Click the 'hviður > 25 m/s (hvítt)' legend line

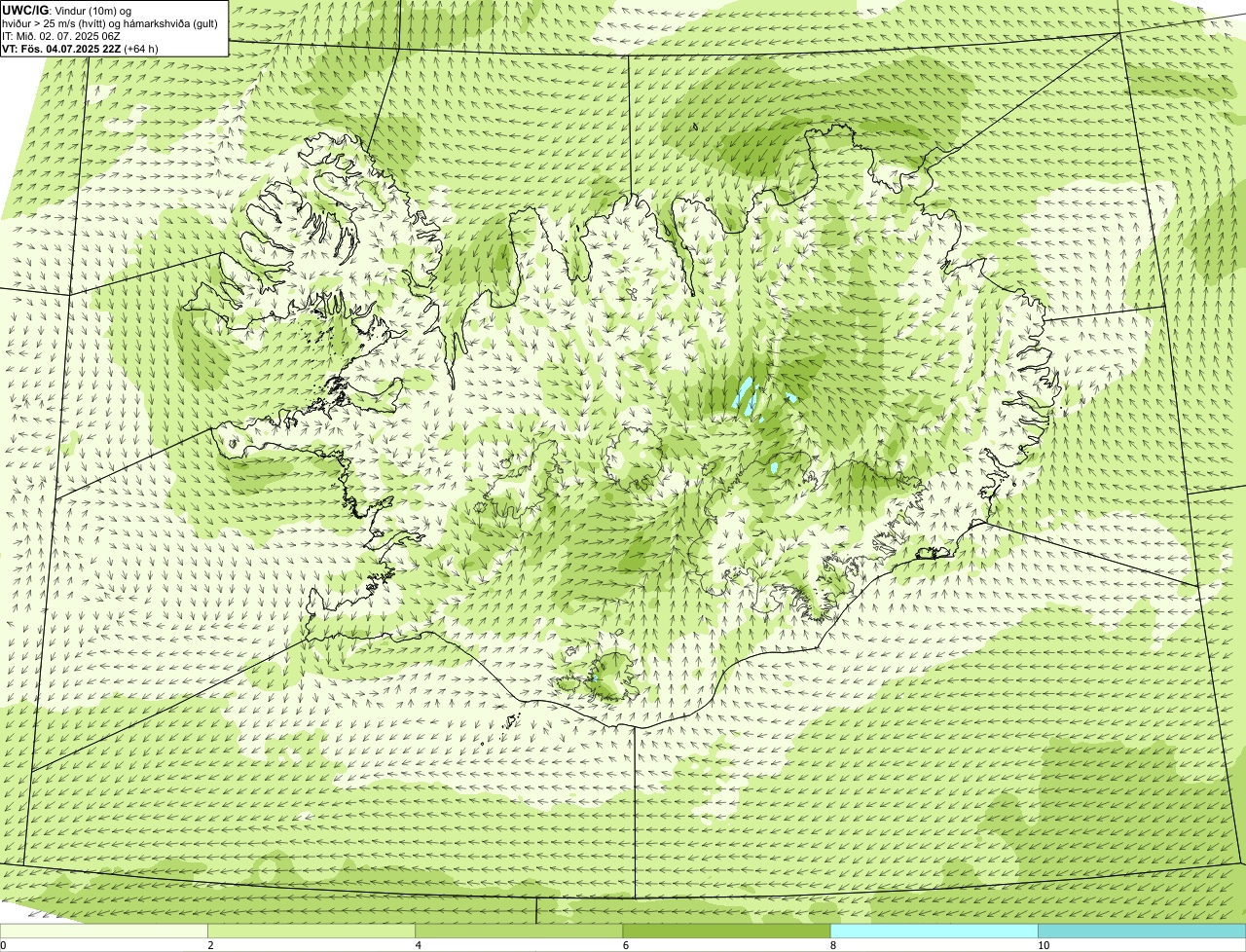coord(110,23)
